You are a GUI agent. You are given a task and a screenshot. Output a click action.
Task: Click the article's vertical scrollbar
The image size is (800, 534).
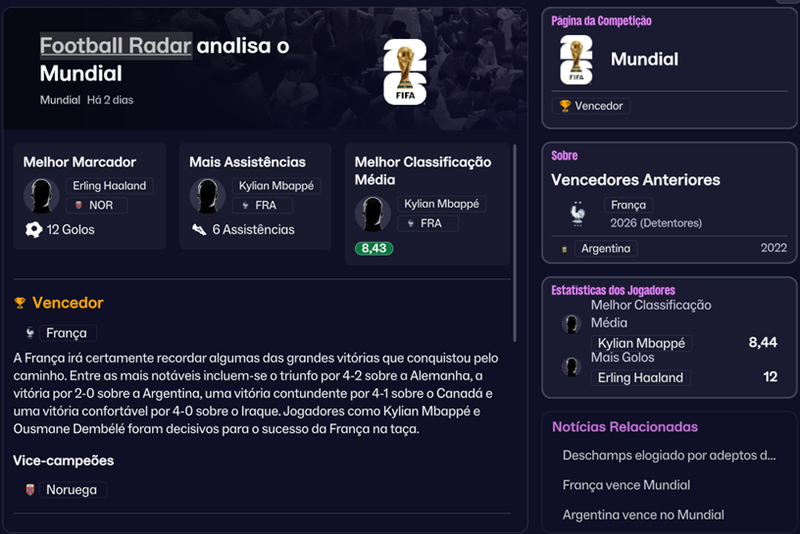(515, 243)
